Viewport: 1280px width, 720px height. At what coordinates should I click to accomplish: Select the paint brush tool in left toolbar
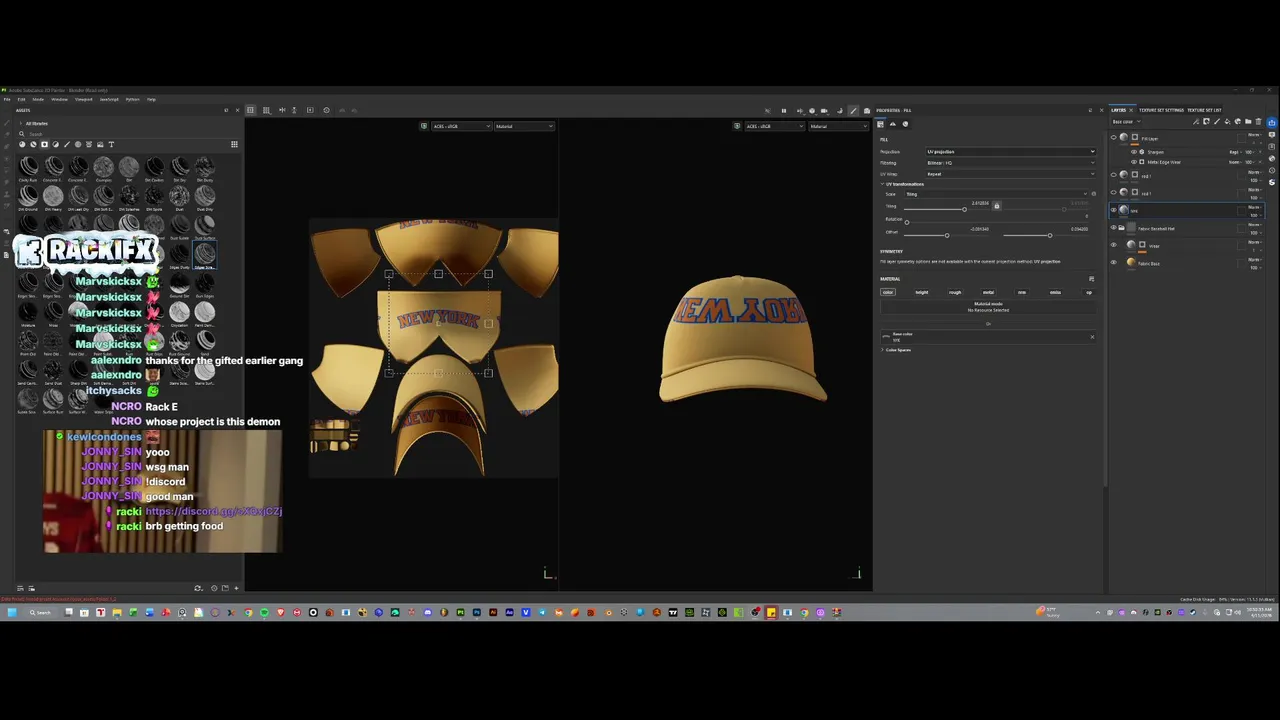(x=7, y=122)
